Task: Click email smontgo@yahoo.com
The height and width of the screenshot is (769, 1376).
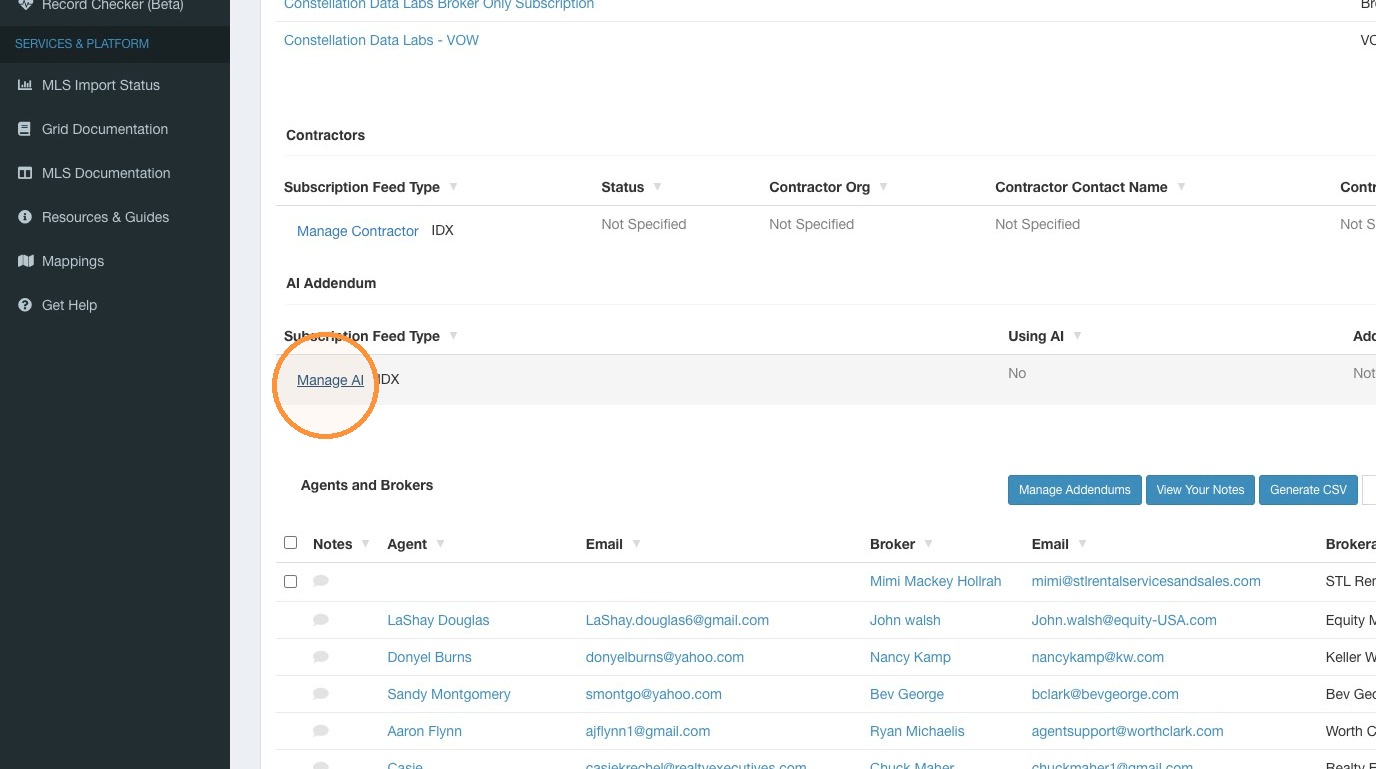Action: [654, 694]
